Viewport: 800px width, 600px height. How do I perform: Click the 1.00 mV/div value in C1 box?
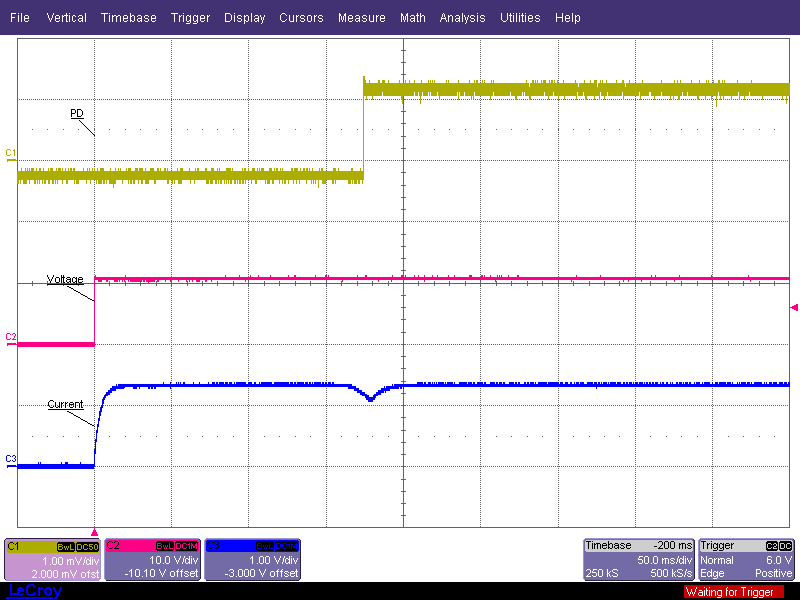coord(70,561)
